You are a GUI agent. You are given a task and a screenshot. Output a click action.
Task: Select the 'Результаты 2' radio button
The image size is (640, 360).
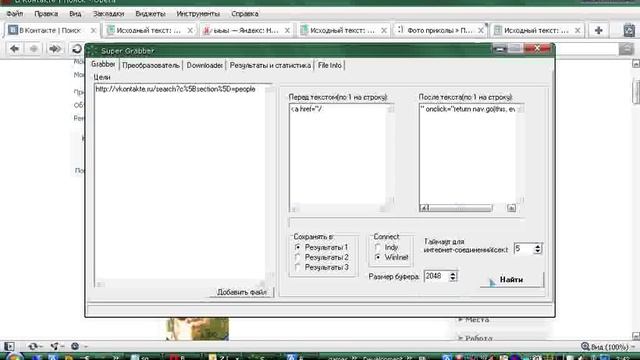(x=298, y=258)
